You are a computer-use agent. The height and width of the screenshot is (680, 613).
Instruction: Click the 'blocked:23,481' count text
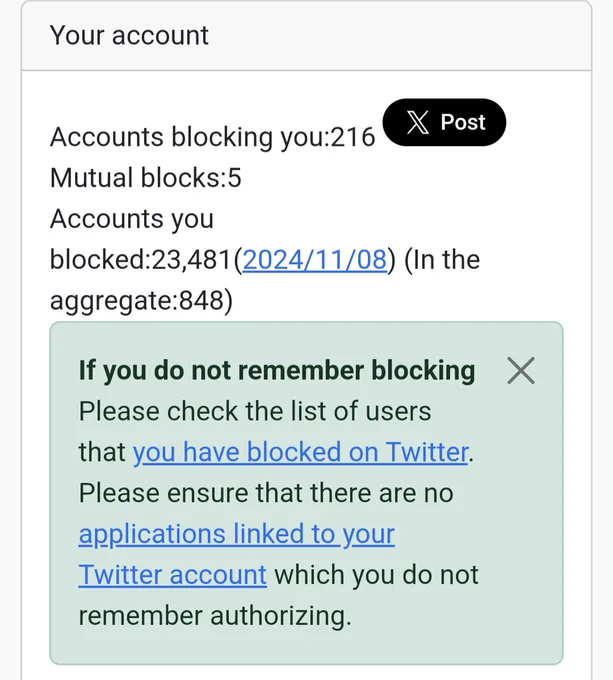(x=141, y=260)
